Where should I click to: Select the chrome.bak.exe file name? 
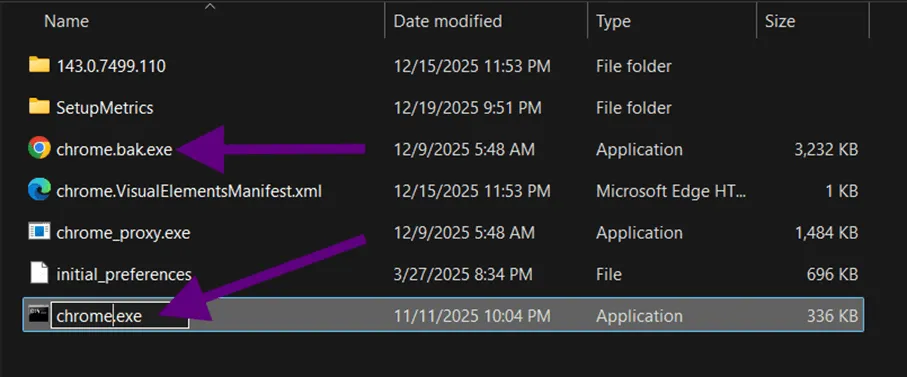[115, 150]
